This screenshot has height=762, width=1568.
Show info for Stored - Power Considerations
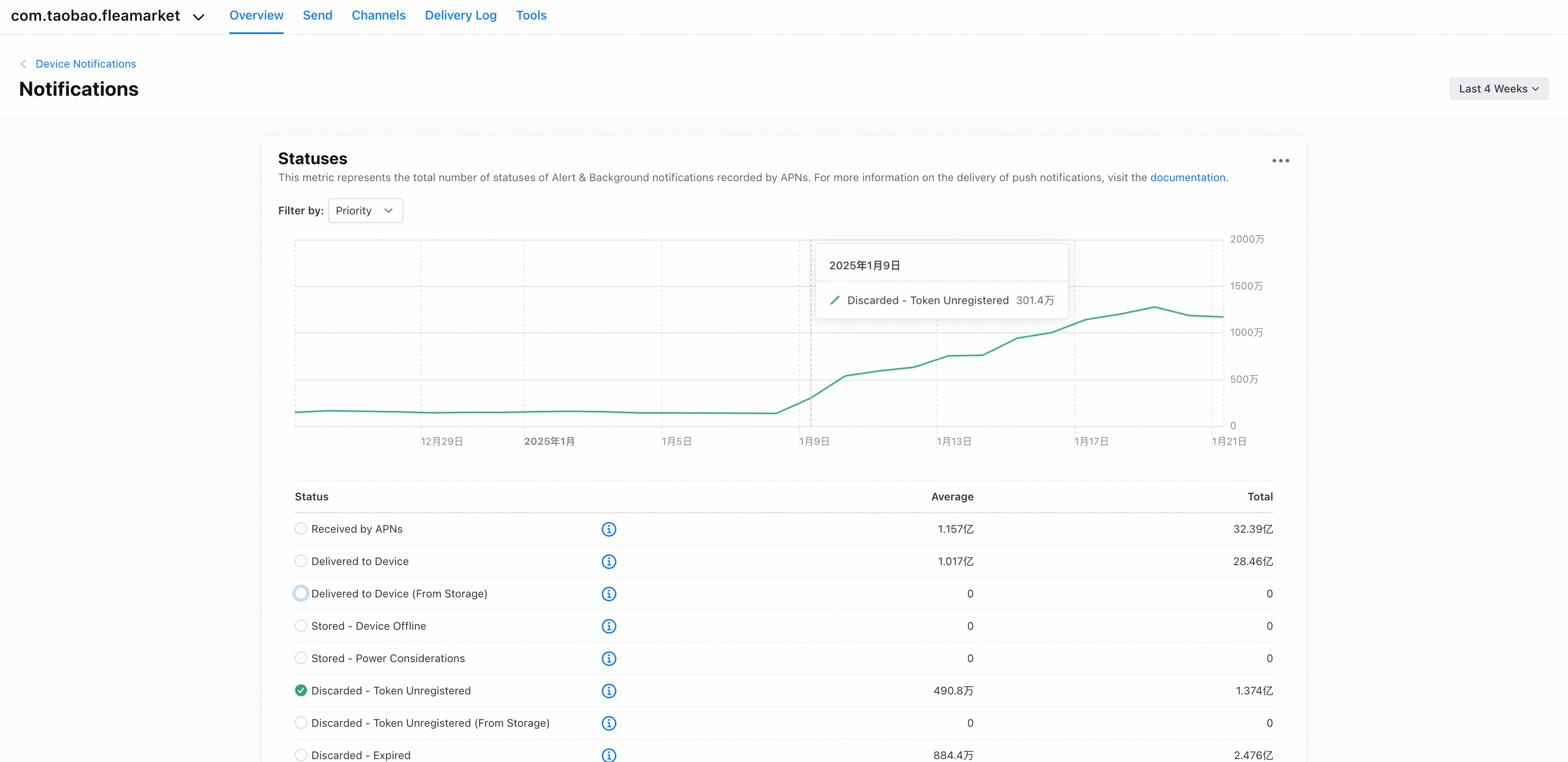[609, 658]
